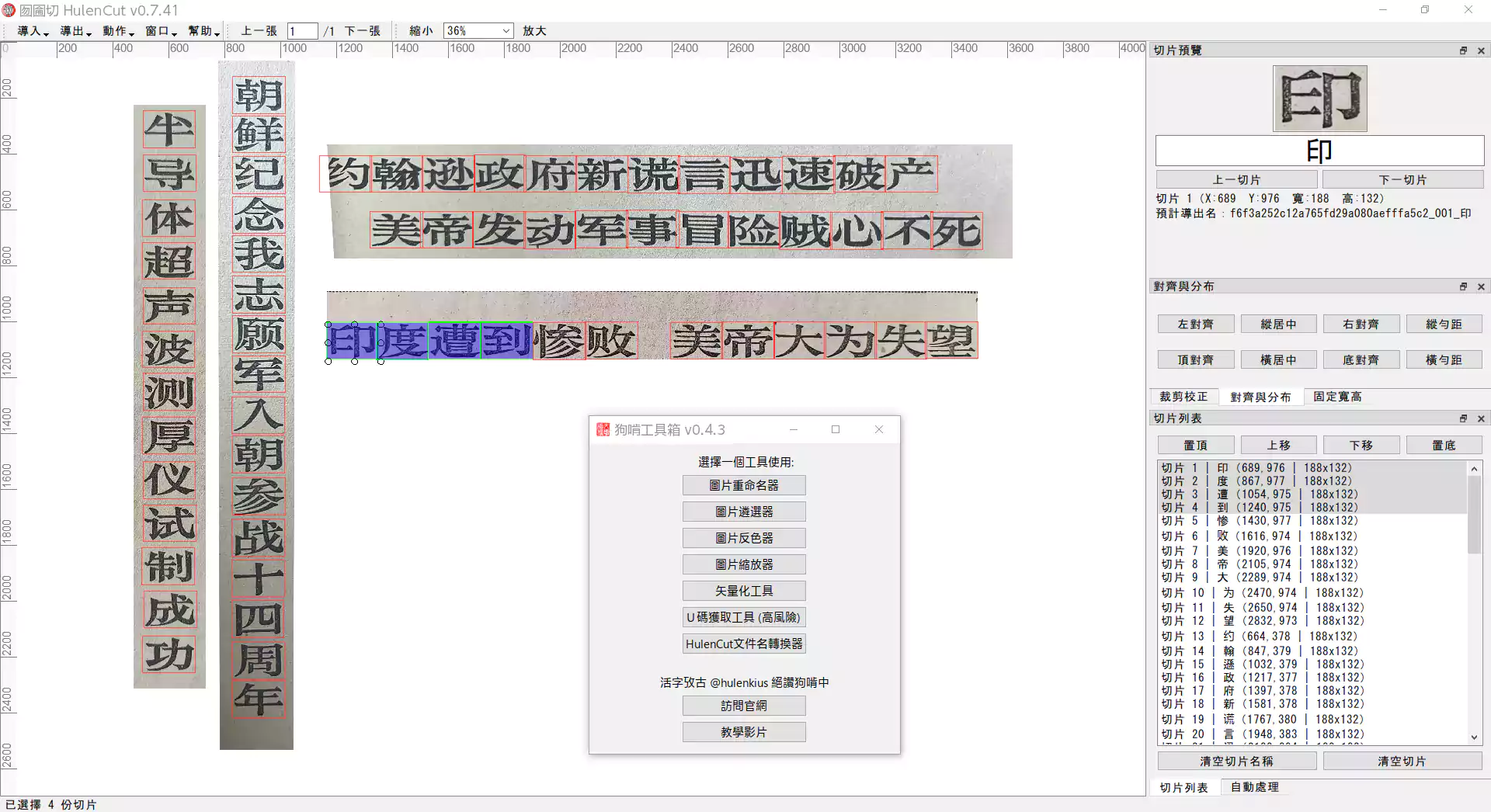The width and height of the screenshot is (1491, 812).
Task: Close the 切片預覽 panel
Action: click(x=1481, y=50)
